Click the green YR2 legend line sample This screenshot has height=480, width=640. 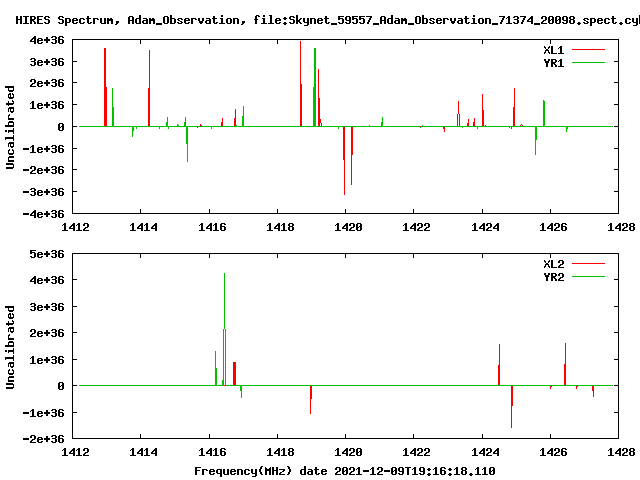[x=588, y=277]
